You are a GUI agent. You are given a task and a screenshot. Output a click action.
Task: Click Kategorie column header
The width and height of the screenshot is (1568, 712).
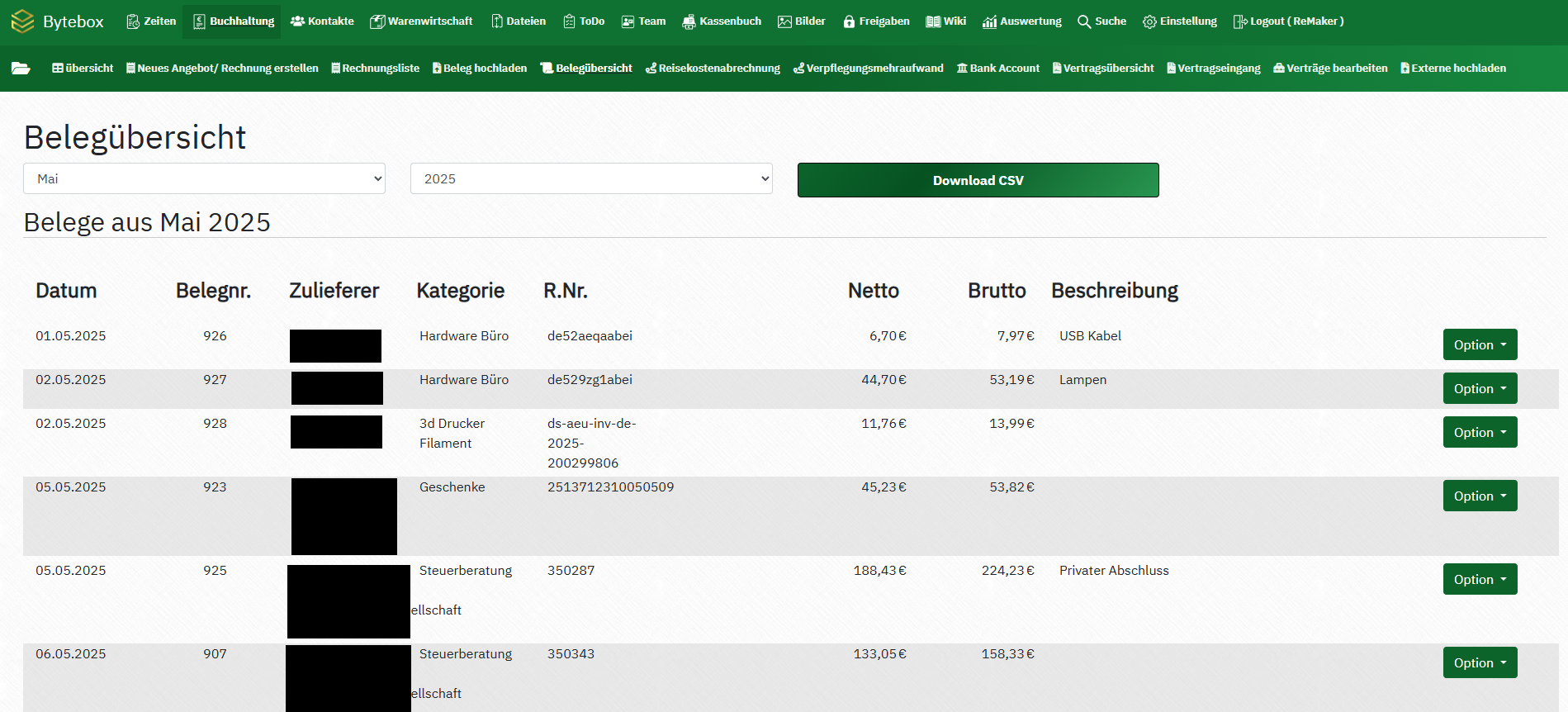click(x=460, y=291)
